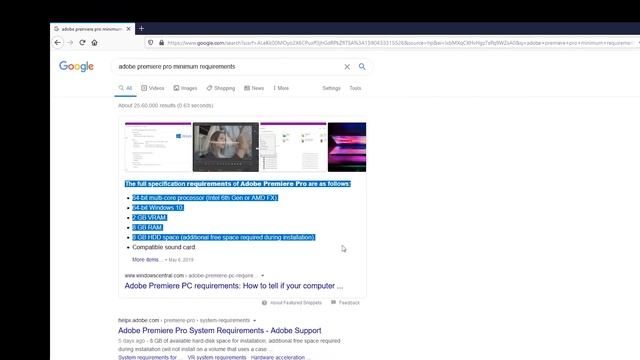The width and height of the screenshot is (640, 360).
Task: Open the first snippet thumbnail image
Action: pyautogui.click(x=158, y=147)
